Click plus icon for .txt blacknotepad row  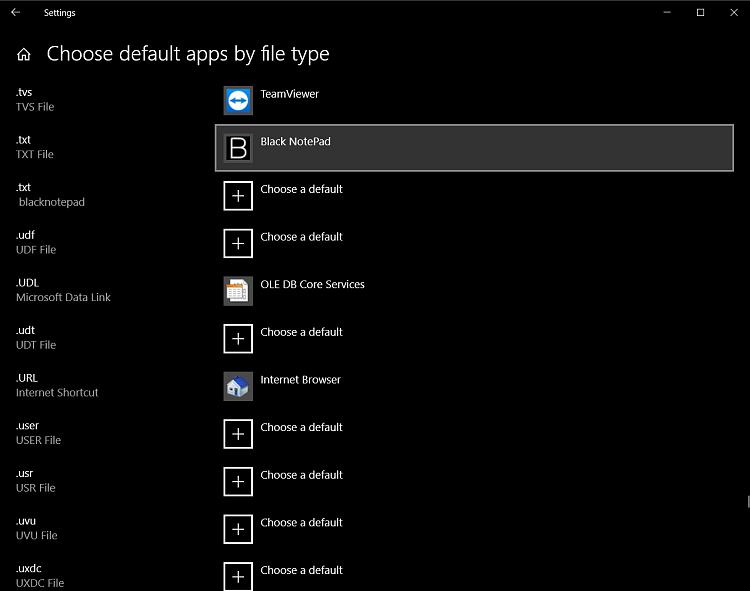click(238, 196)
